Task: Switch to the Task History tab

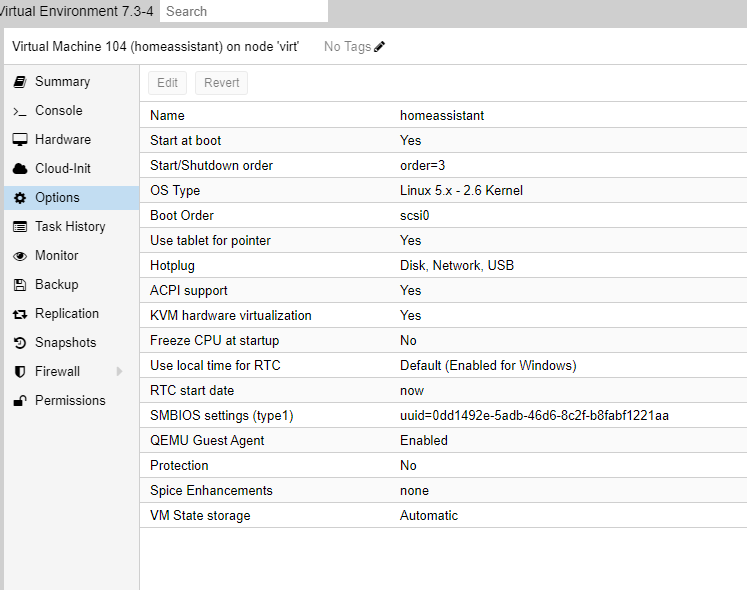Action: 71,227
